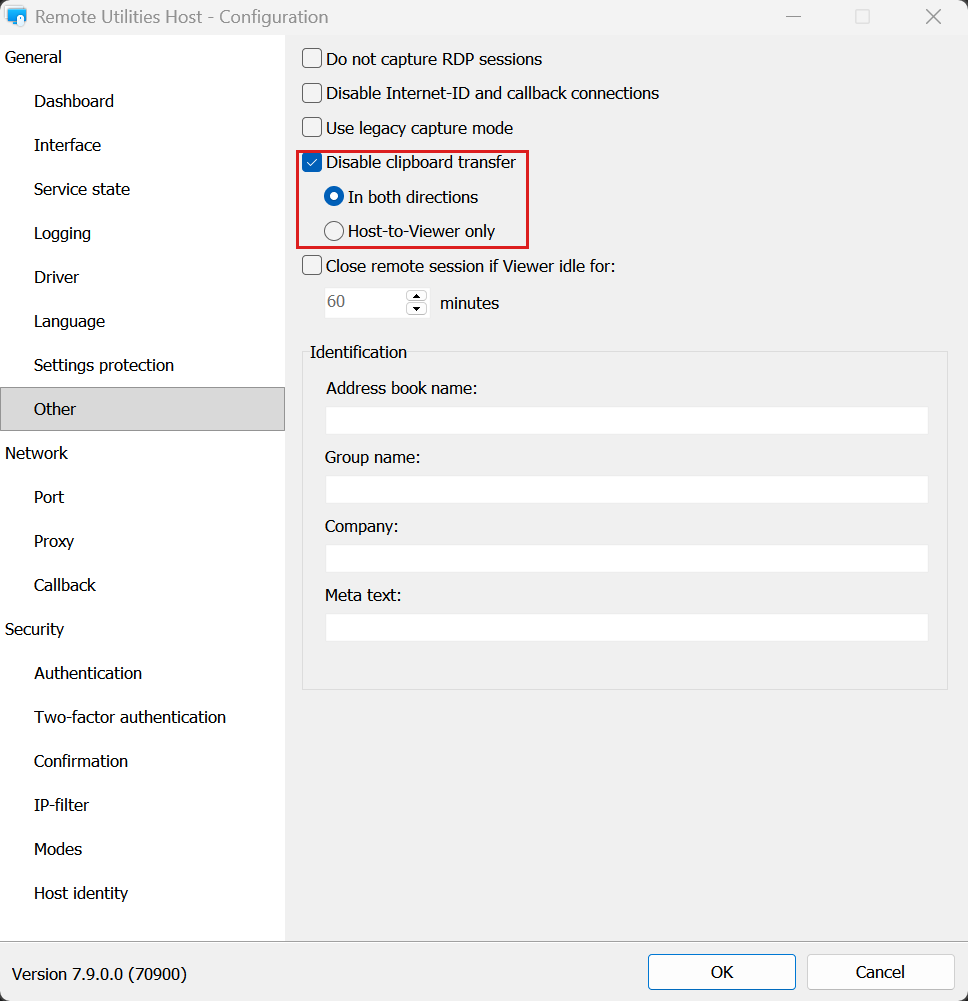The width and height of the screenshot is (968, 1001).
Task: Click the Network category header
Action: coord(36,453)
